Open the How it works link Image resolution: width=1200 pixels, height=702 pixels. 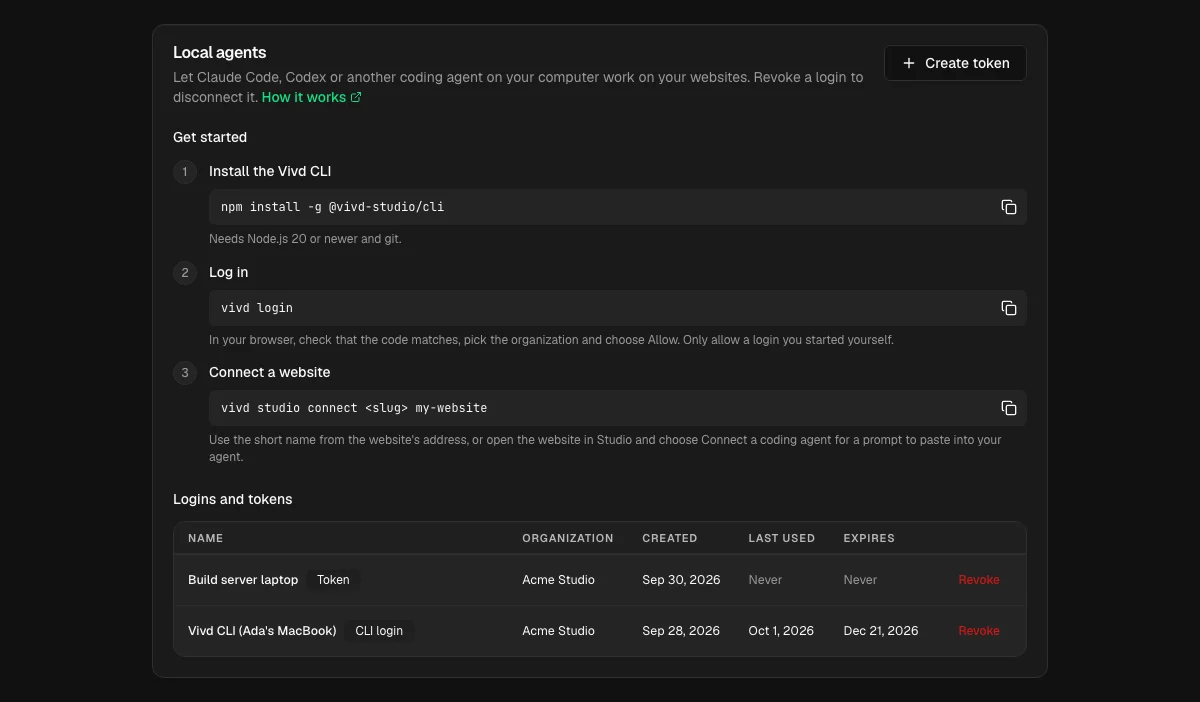coord(311,97)
